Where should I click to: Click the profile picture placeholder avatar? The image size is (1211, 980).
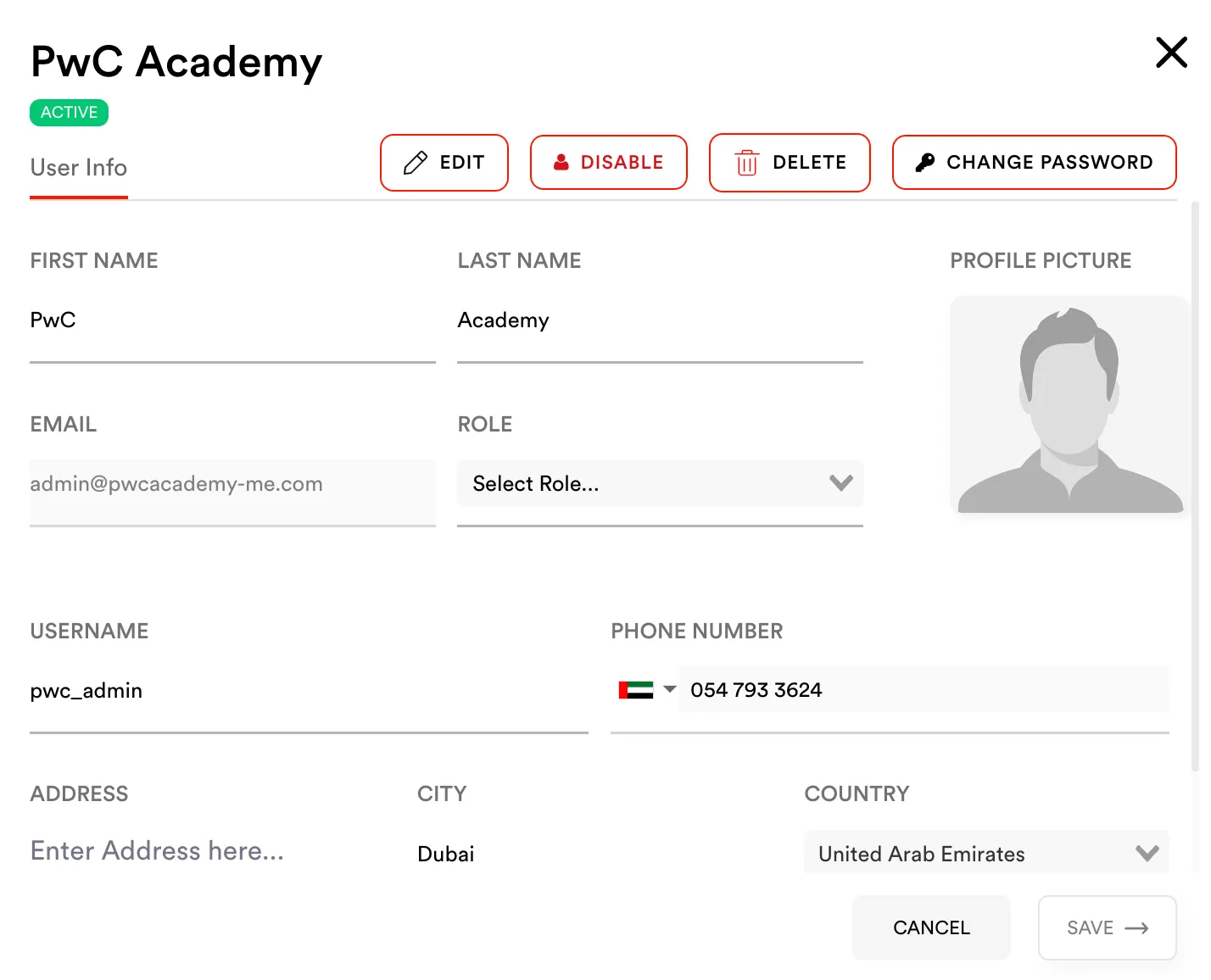coord(1069,405)
